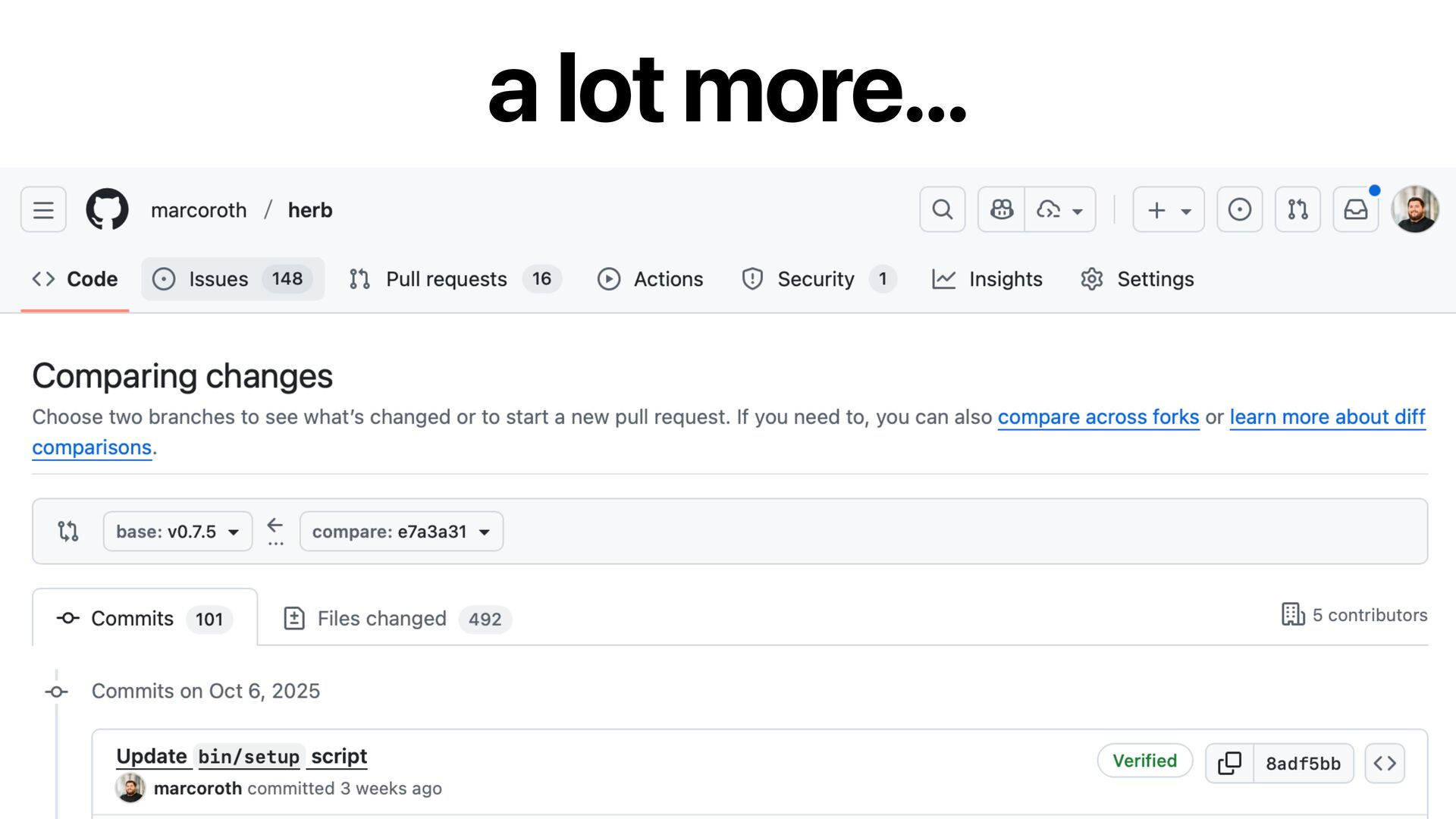Browse repository at commit 8adf5bb
This screenshot has width=1456, height=819.
coord(1384,763)
